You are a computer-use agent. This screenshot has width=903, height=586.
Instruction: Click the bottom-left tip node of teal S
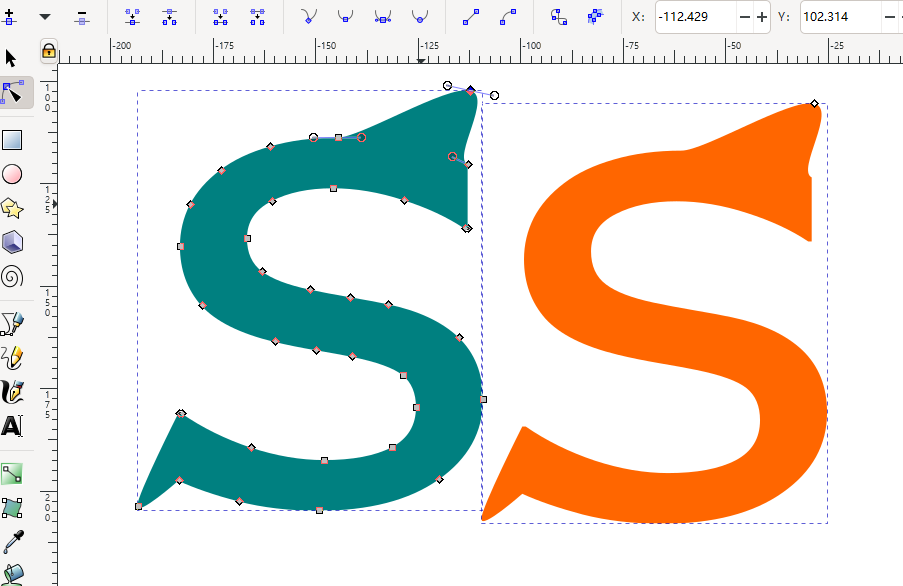click(139, 507)
